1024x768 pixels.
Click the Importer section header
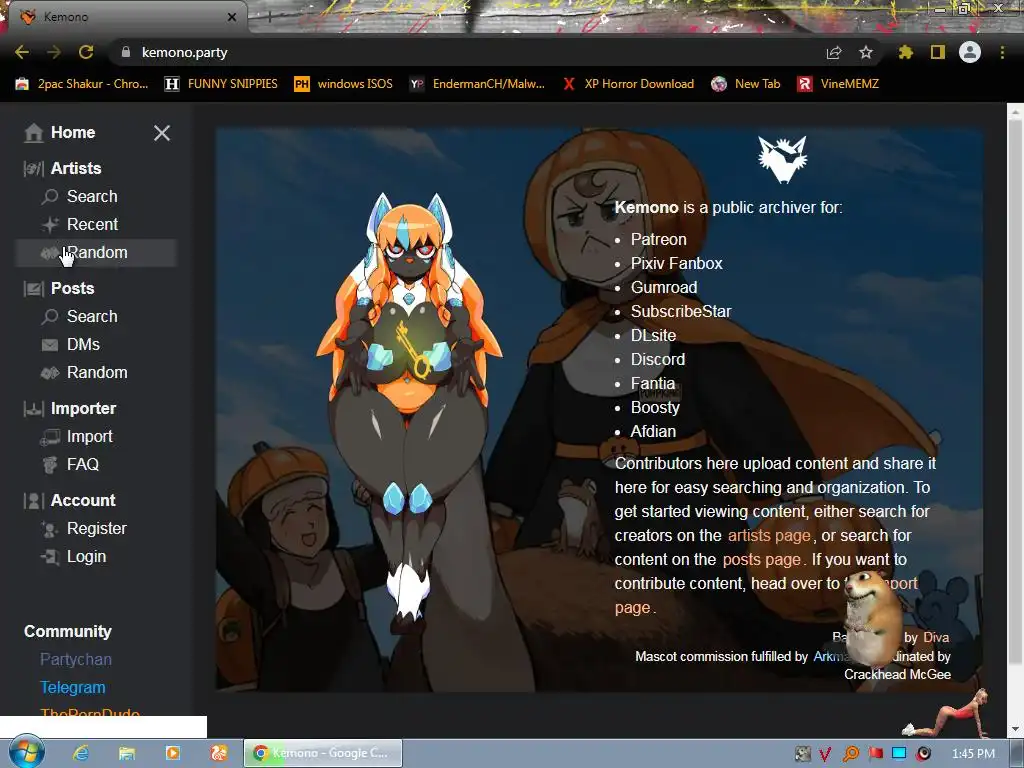click(x=83, y=409)
